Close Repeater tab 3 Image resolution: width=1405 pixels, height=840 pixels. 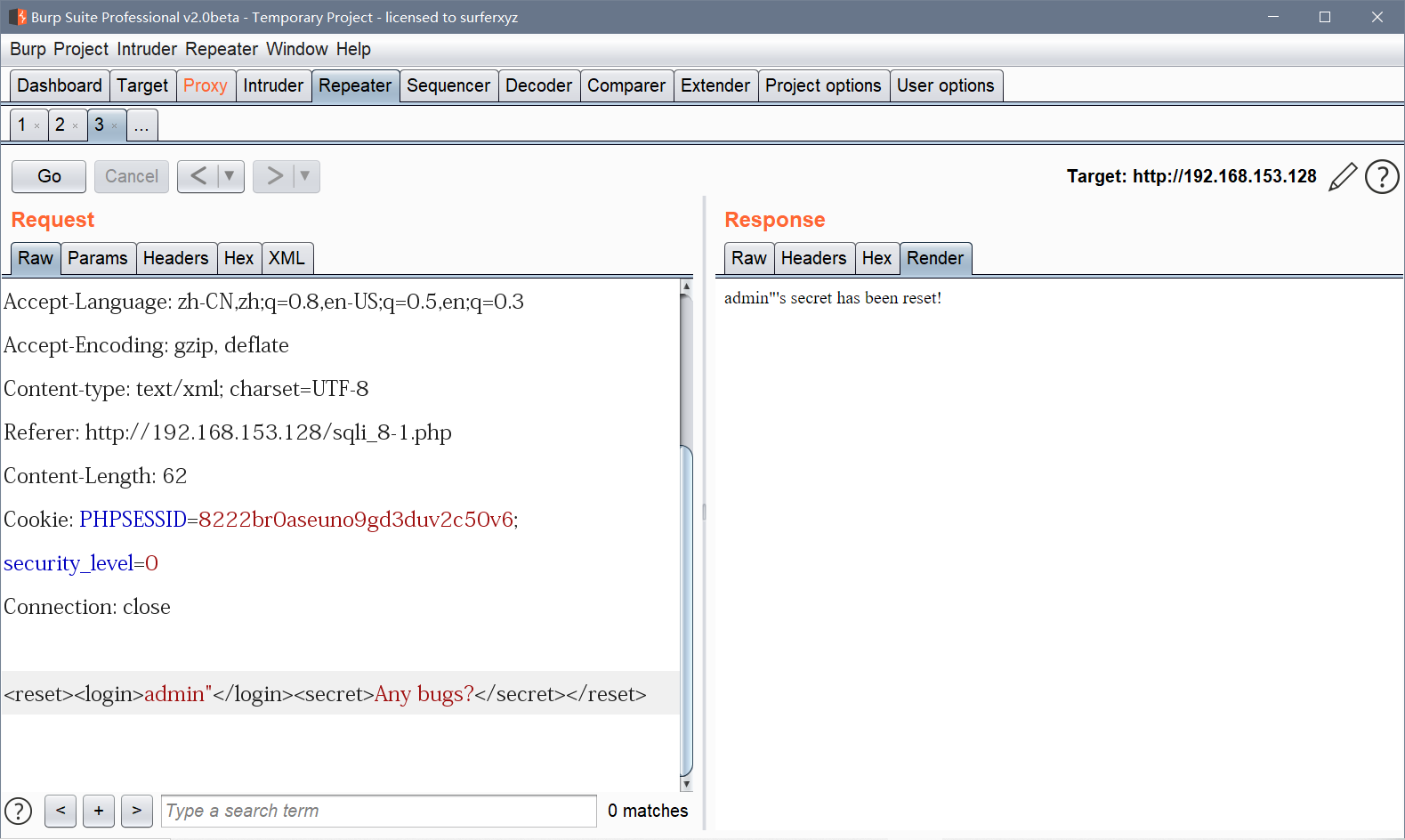[x=114, y=126]
